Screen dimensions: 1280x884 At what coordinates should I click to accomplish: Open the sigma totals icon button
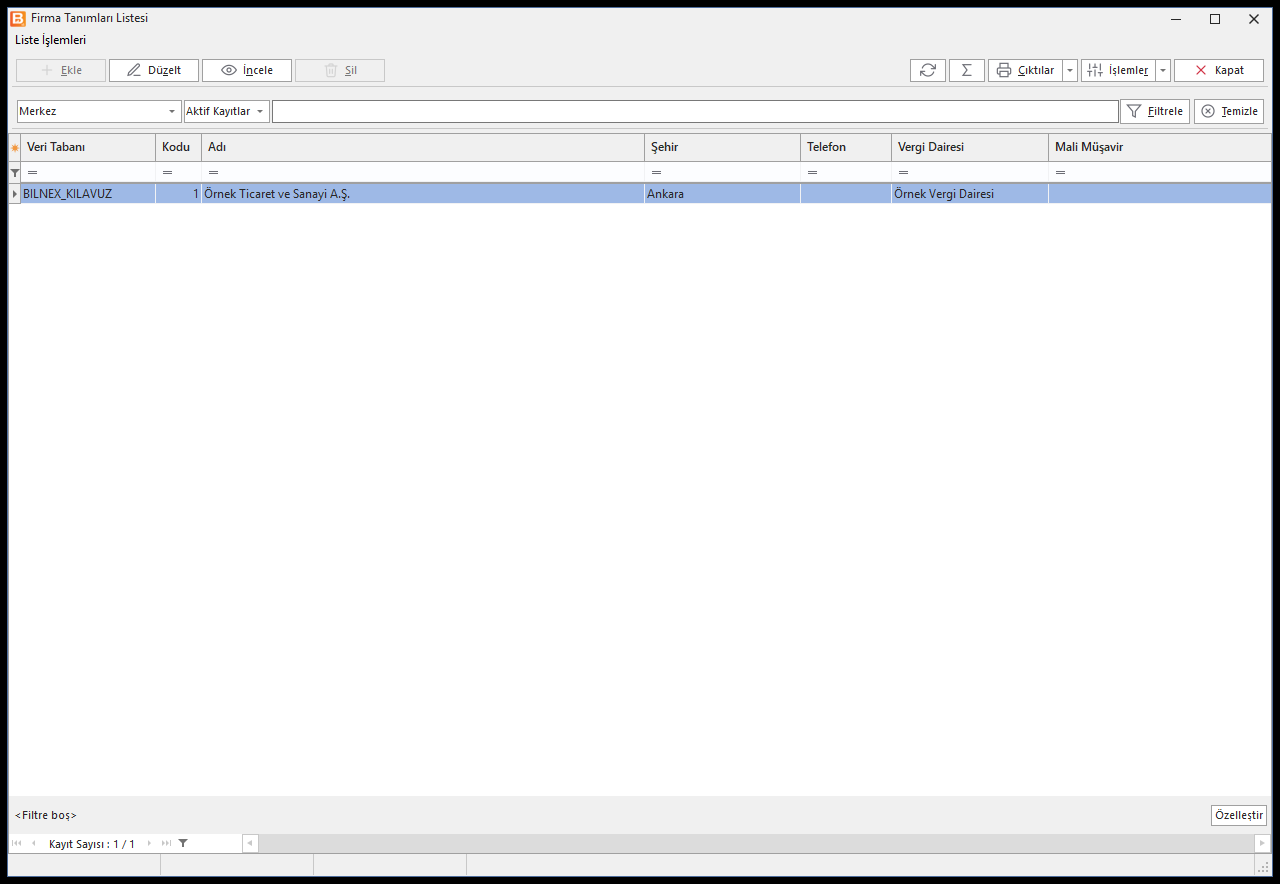(967, 70)
